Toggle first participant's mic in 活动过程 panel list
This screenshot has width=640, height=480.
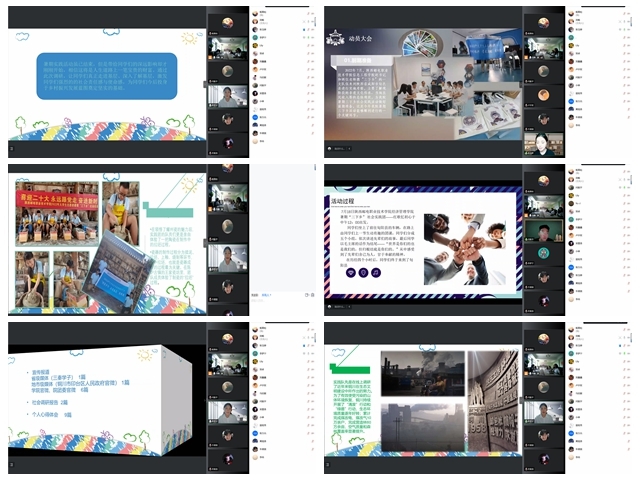coord(627,173)
